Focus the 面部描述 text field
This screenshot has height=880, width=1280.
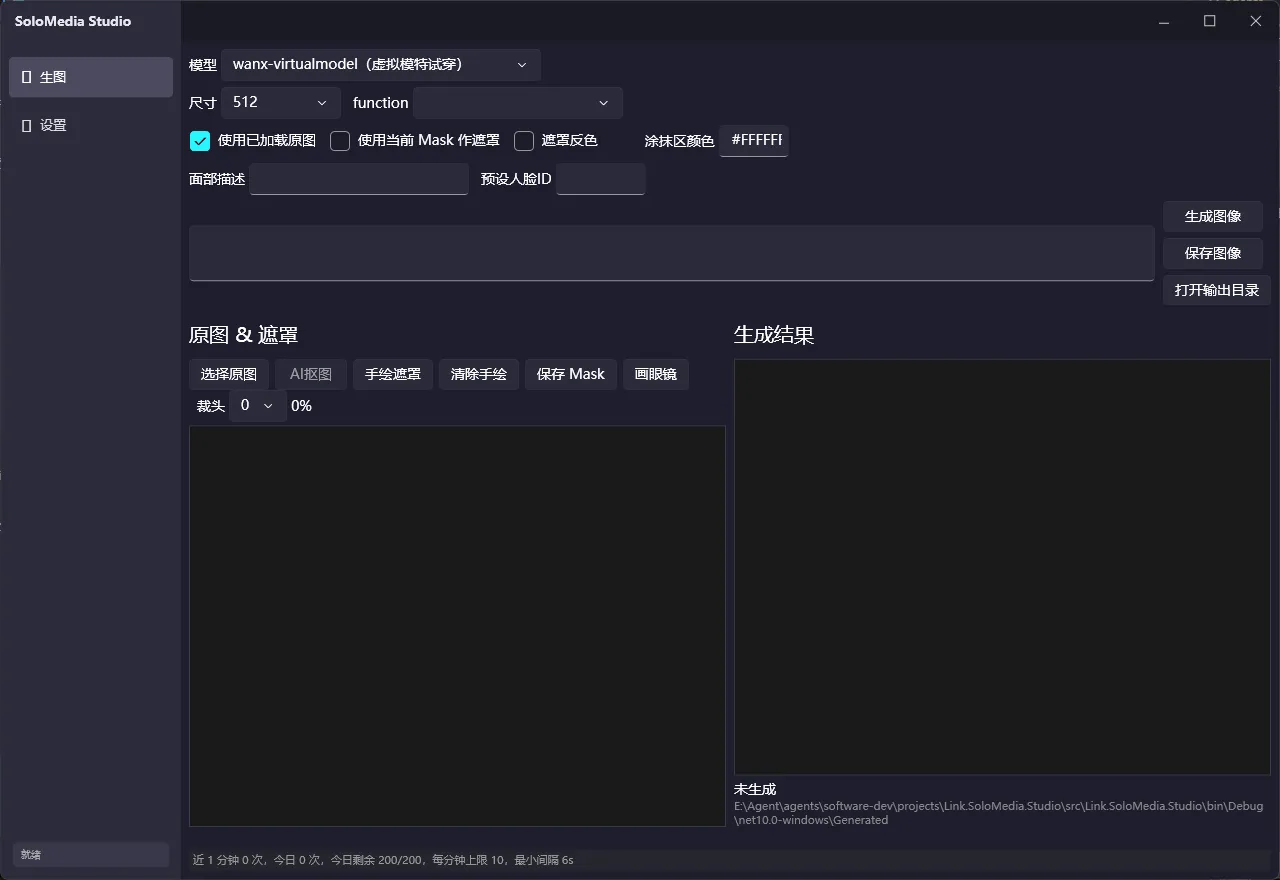[359, 179]
